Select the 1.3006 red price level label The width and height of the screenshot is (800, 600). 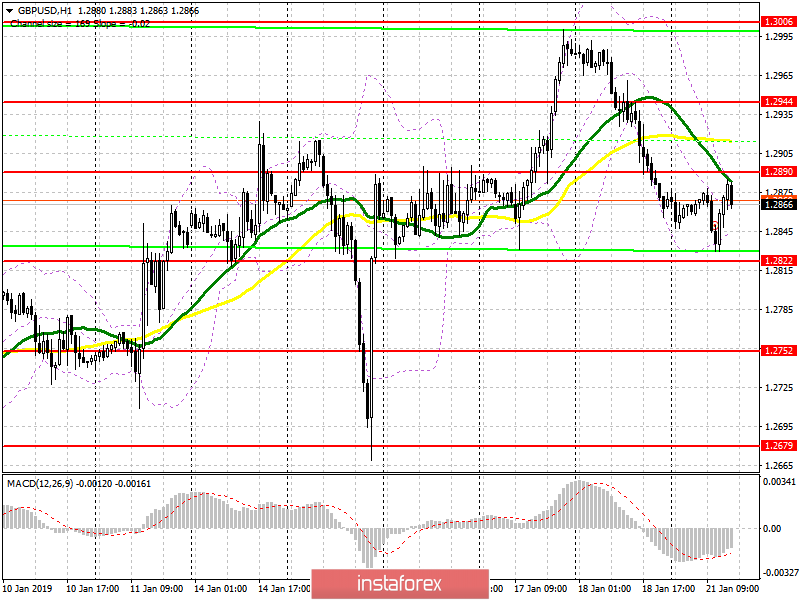pyautogui.click(x=779, y=21)
